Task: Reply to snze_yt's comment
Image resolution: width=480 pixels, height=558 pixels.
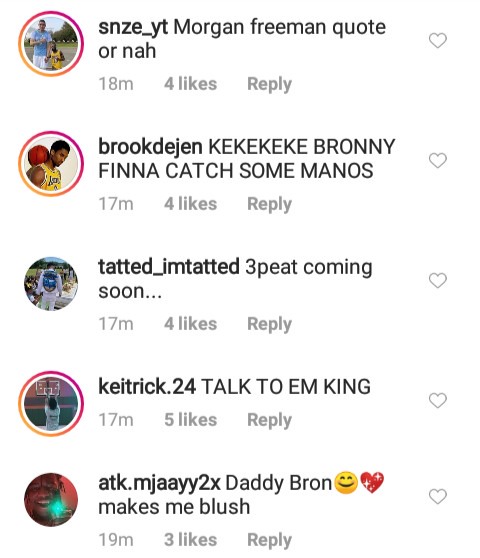Action: pyautogui.click(x=269, y=84)
